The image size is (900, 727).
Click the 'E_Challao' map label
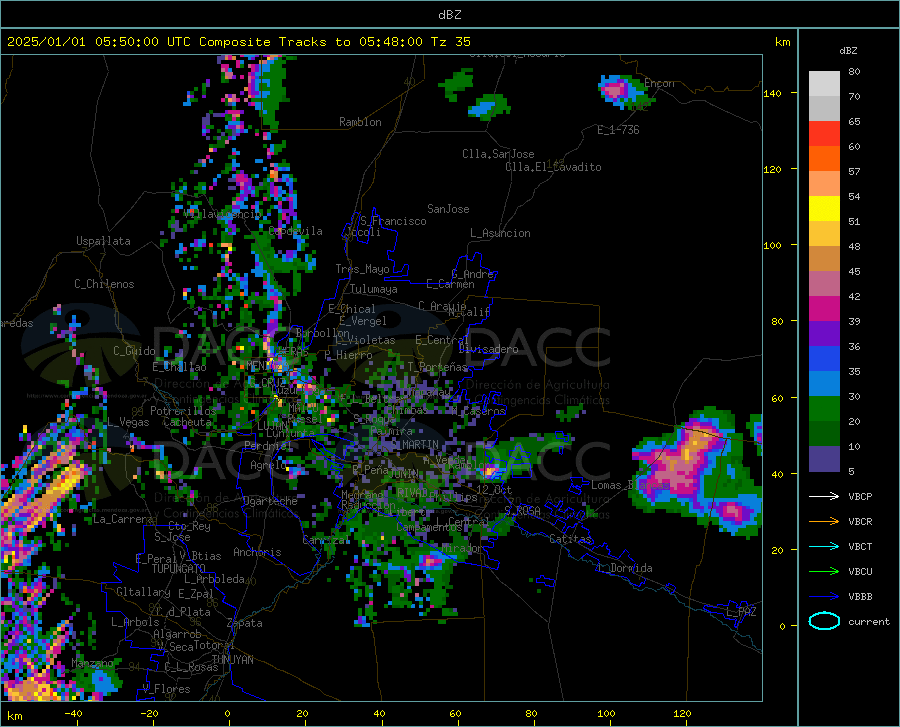179,367
